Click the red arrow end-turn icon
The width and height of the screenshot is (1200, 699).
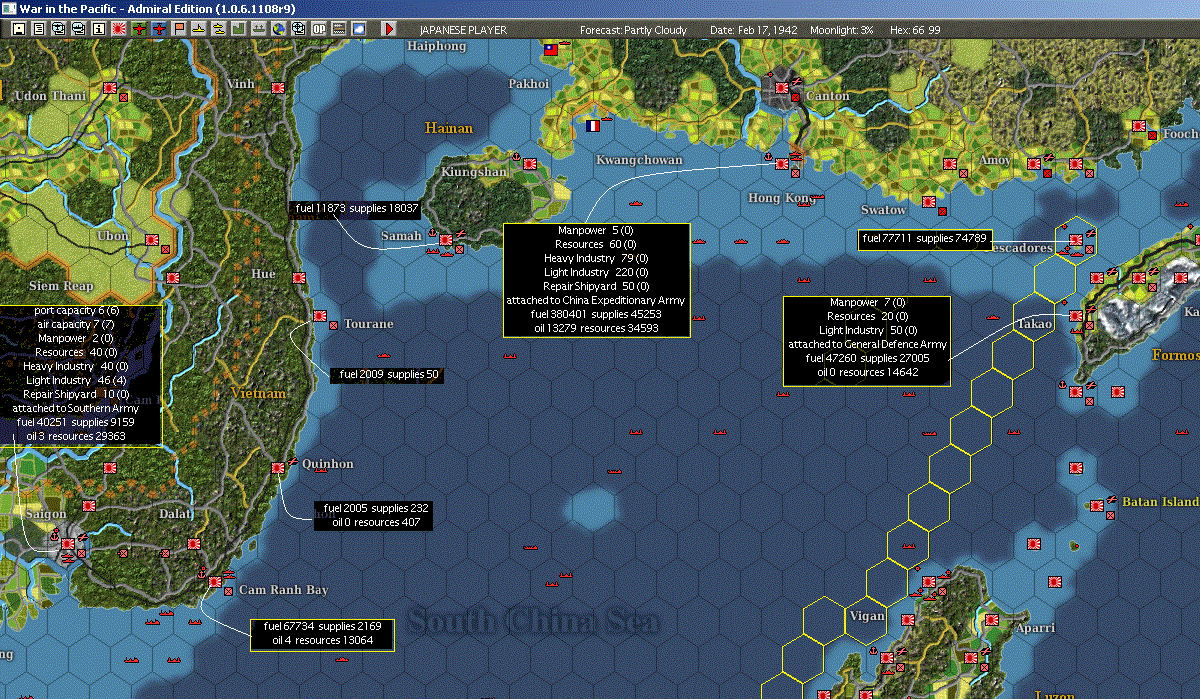coord(389,29)
